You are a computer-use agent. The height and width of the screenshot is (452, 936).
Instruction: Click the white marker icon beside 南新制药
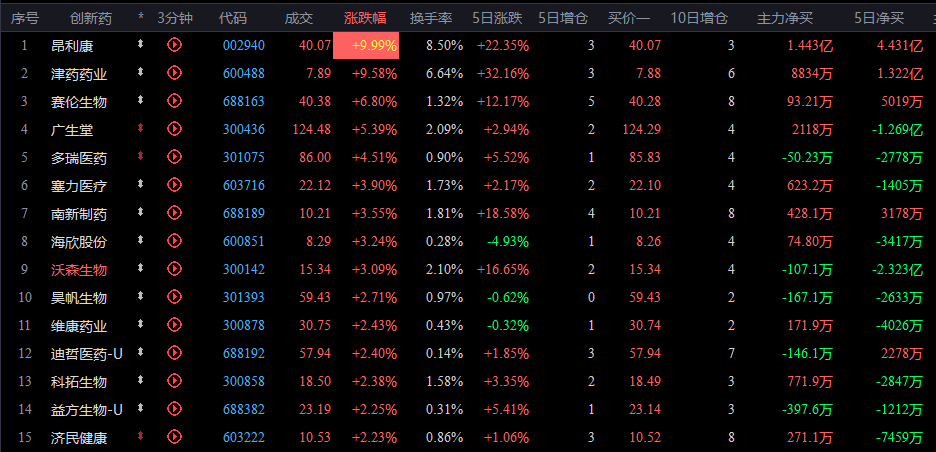pyautogui.click(x=141, y=211)
